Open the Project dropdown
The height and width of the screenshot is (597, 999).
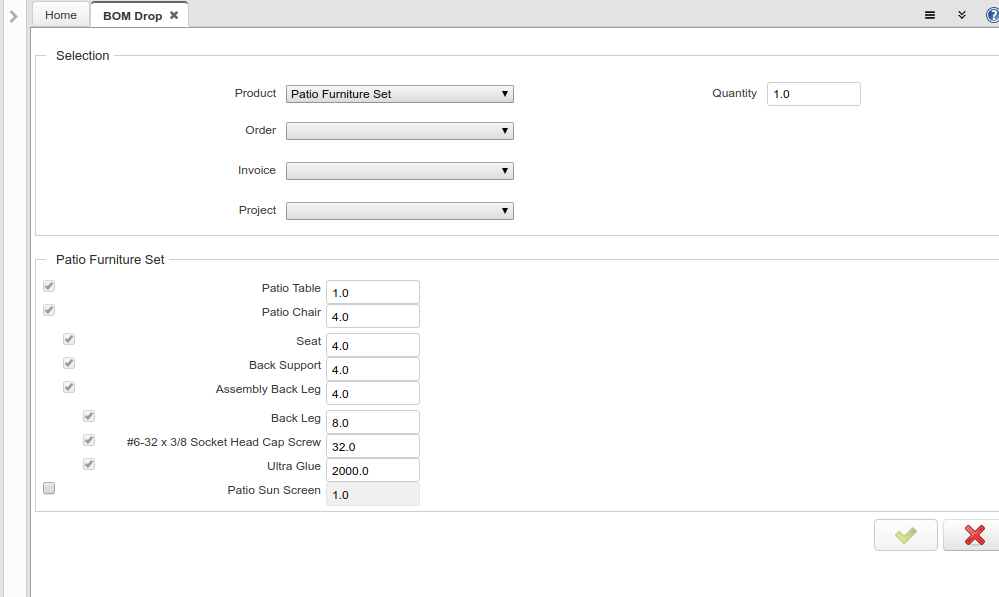399,211
